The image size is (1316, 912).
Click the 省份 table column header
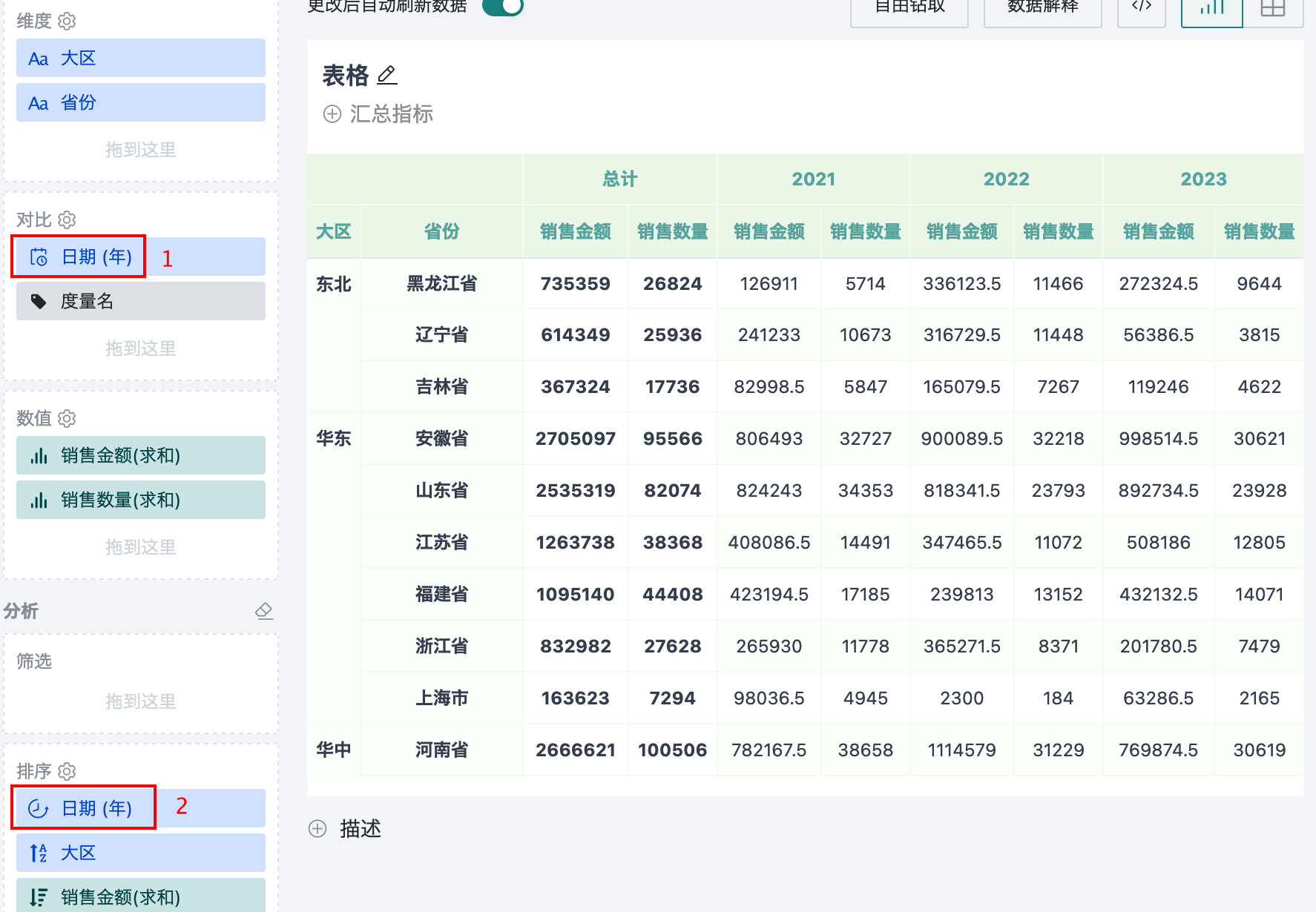[442, 231]
